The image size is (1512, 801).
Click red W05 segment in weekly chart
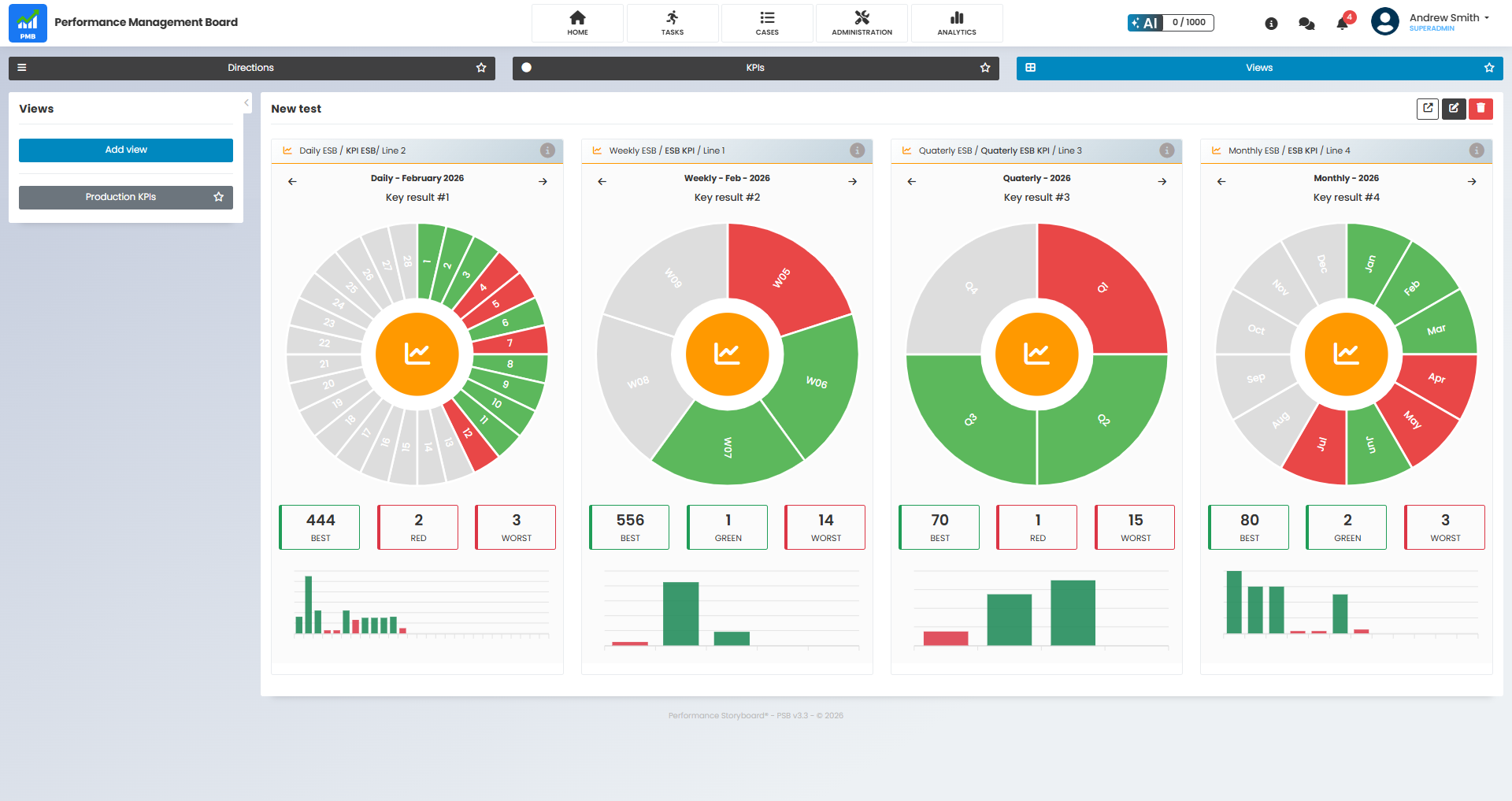pos(784,276)
